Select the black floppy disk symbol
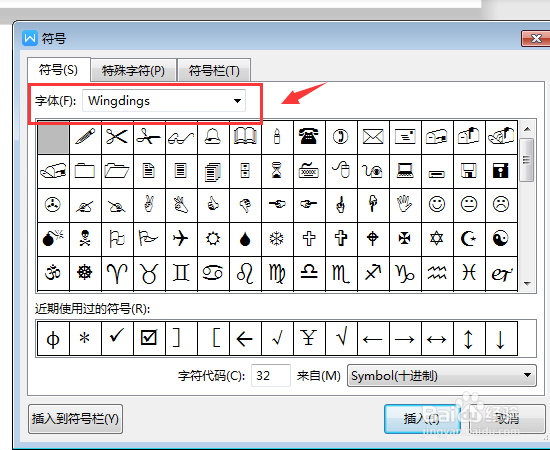This screenshot has height=450, width=550. (x=501, y=171)
